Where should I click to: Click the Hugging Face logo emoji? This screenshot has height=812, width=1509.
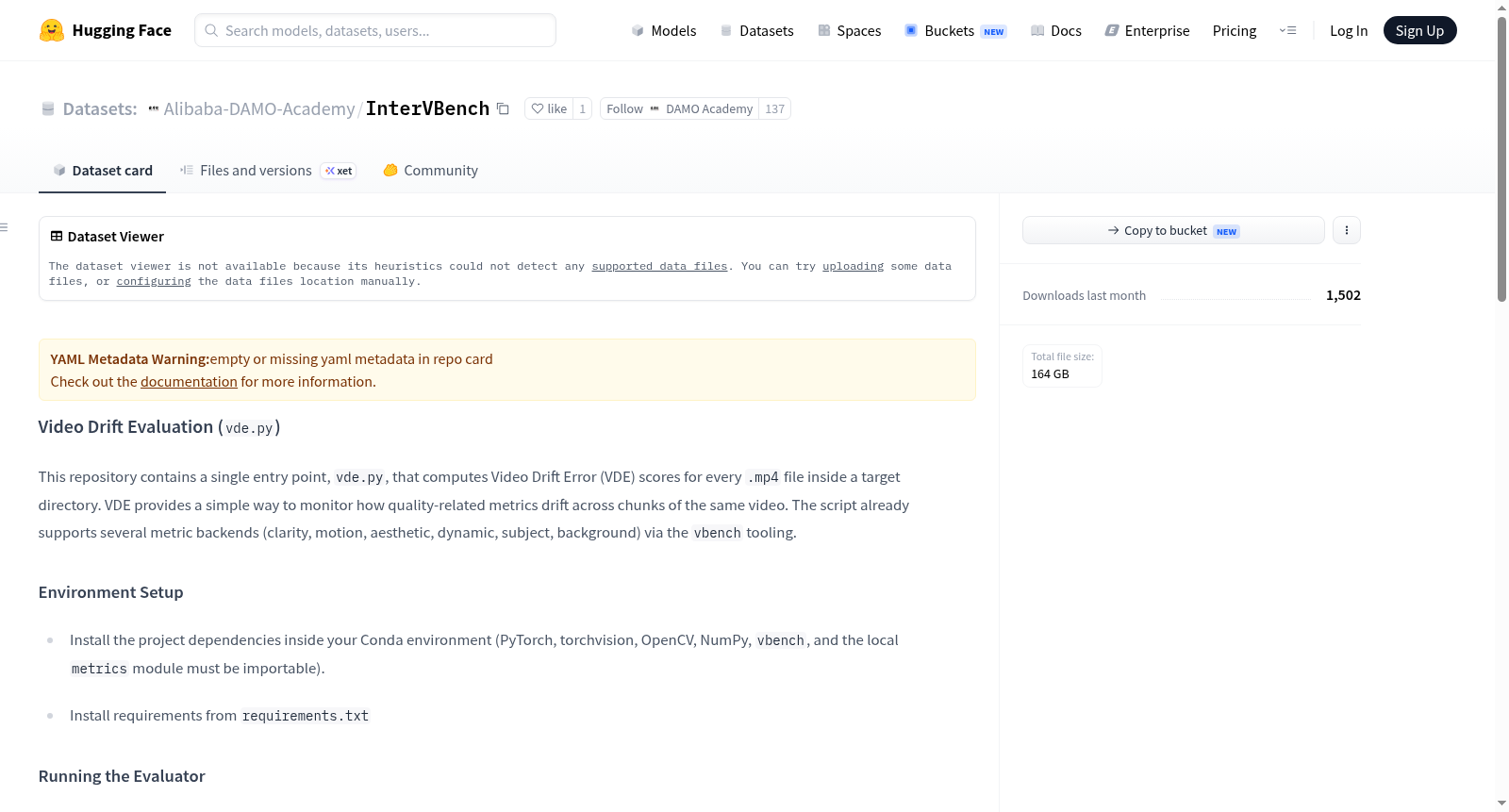pos(52,30)
